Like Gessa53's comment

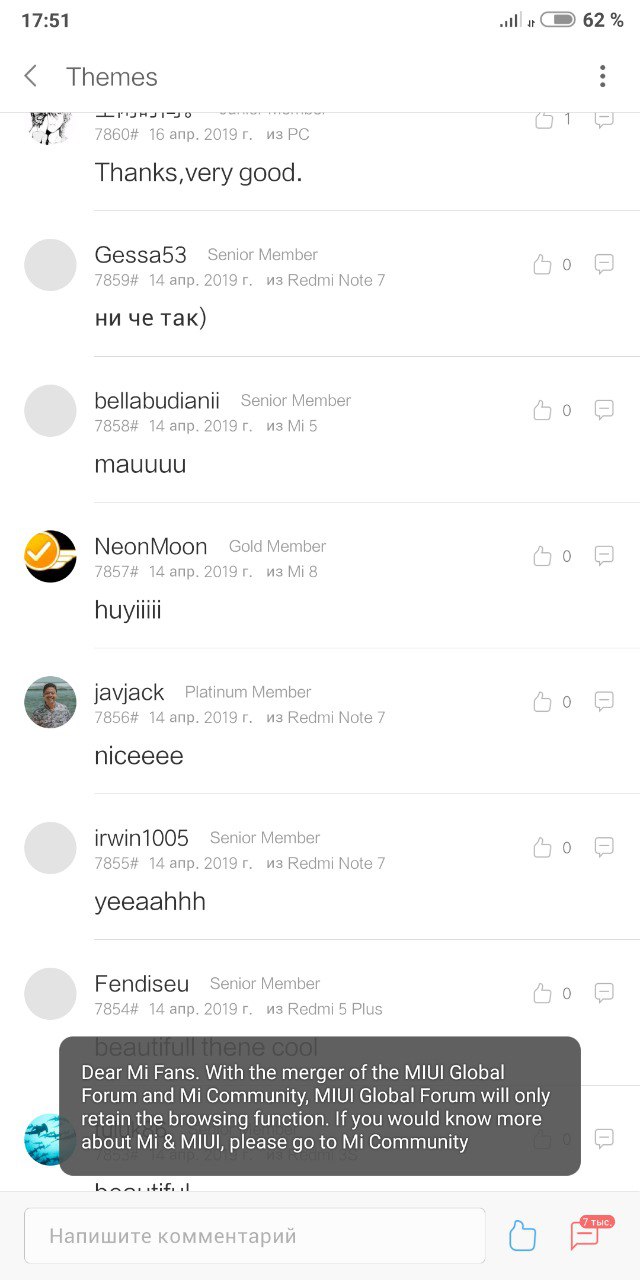point(542,265)
